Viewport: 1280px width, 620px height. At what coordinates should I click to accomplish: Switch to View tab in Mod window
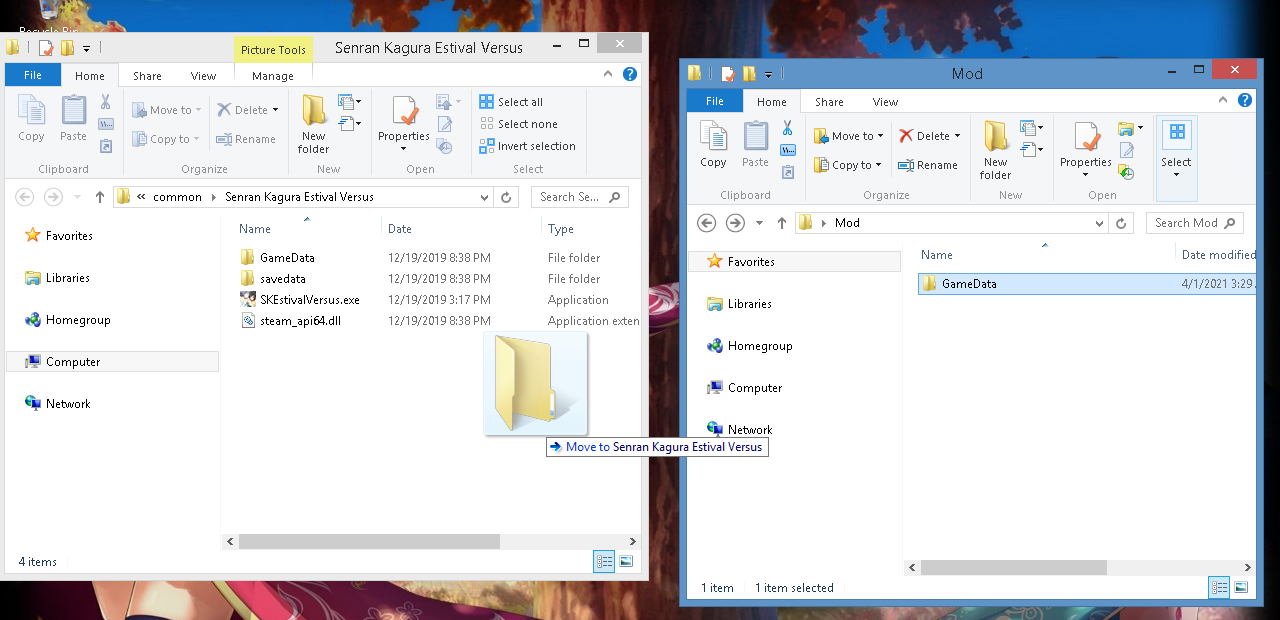[885, 101]
